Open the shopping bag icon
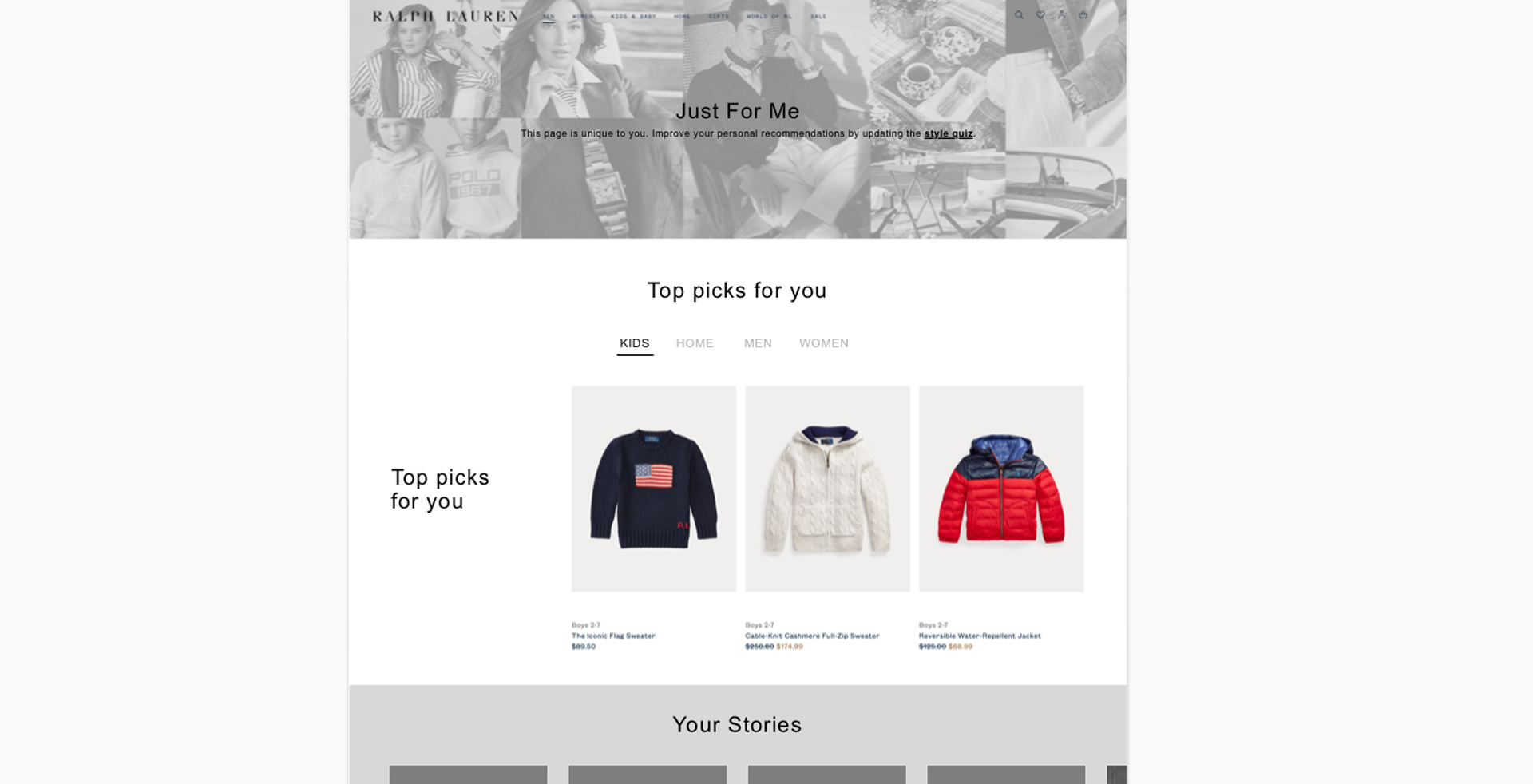 point(1083,14)
